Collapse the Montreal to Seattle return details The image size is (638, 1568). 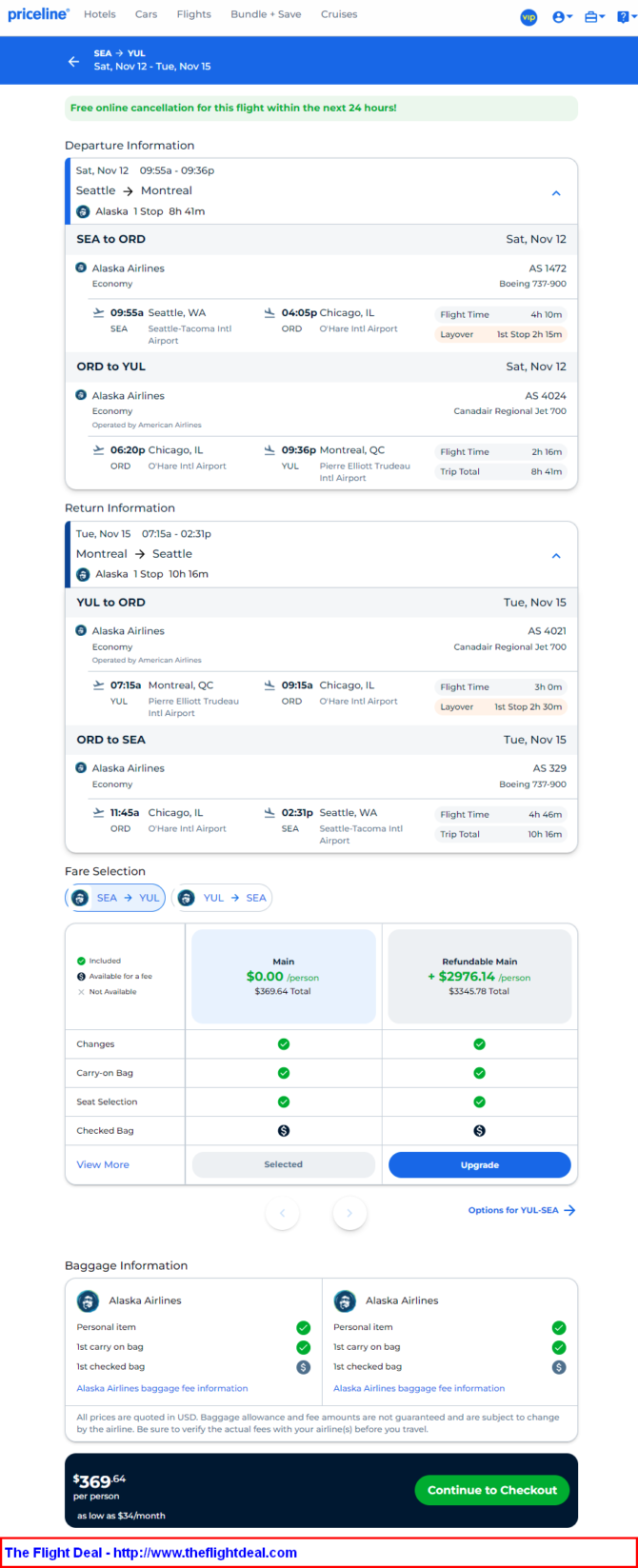pyautogui.click(x=556, y=556)
